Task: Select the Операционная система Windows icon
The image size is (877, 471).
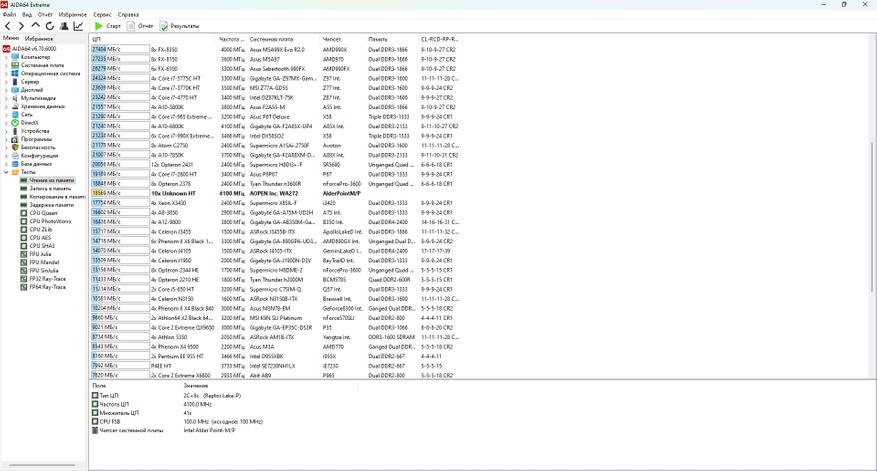Action: pyautogui.click(x=15, y=73)
